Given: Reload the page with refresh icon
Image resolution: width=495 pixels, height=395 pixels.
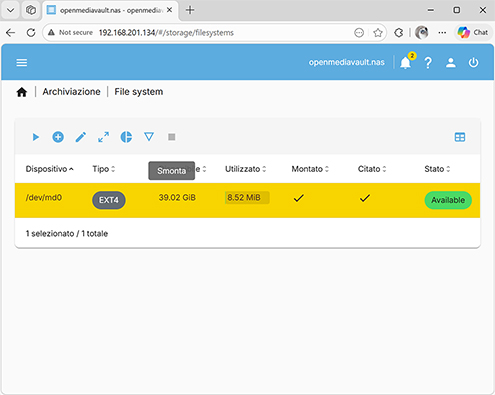Looking at the screenshot, I should 31,33.
